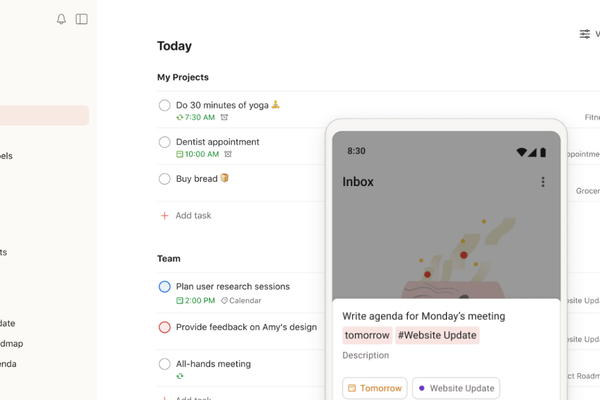Click the recurring icon under All-hands meeting
This screenshot has height=400, width=600.
pos(180,376)
